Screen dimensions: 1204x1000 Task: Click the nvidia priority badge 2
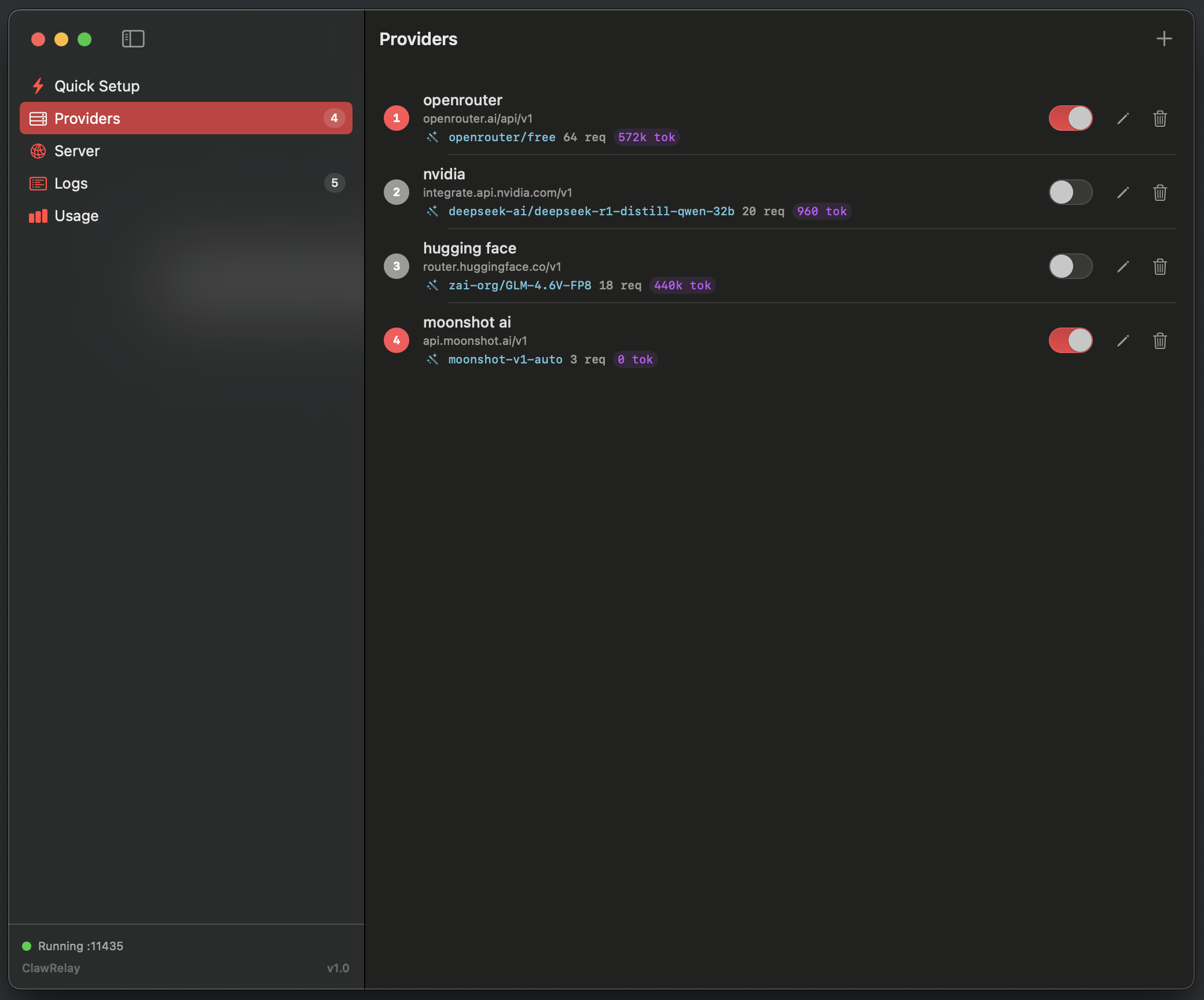pos(397,192)
